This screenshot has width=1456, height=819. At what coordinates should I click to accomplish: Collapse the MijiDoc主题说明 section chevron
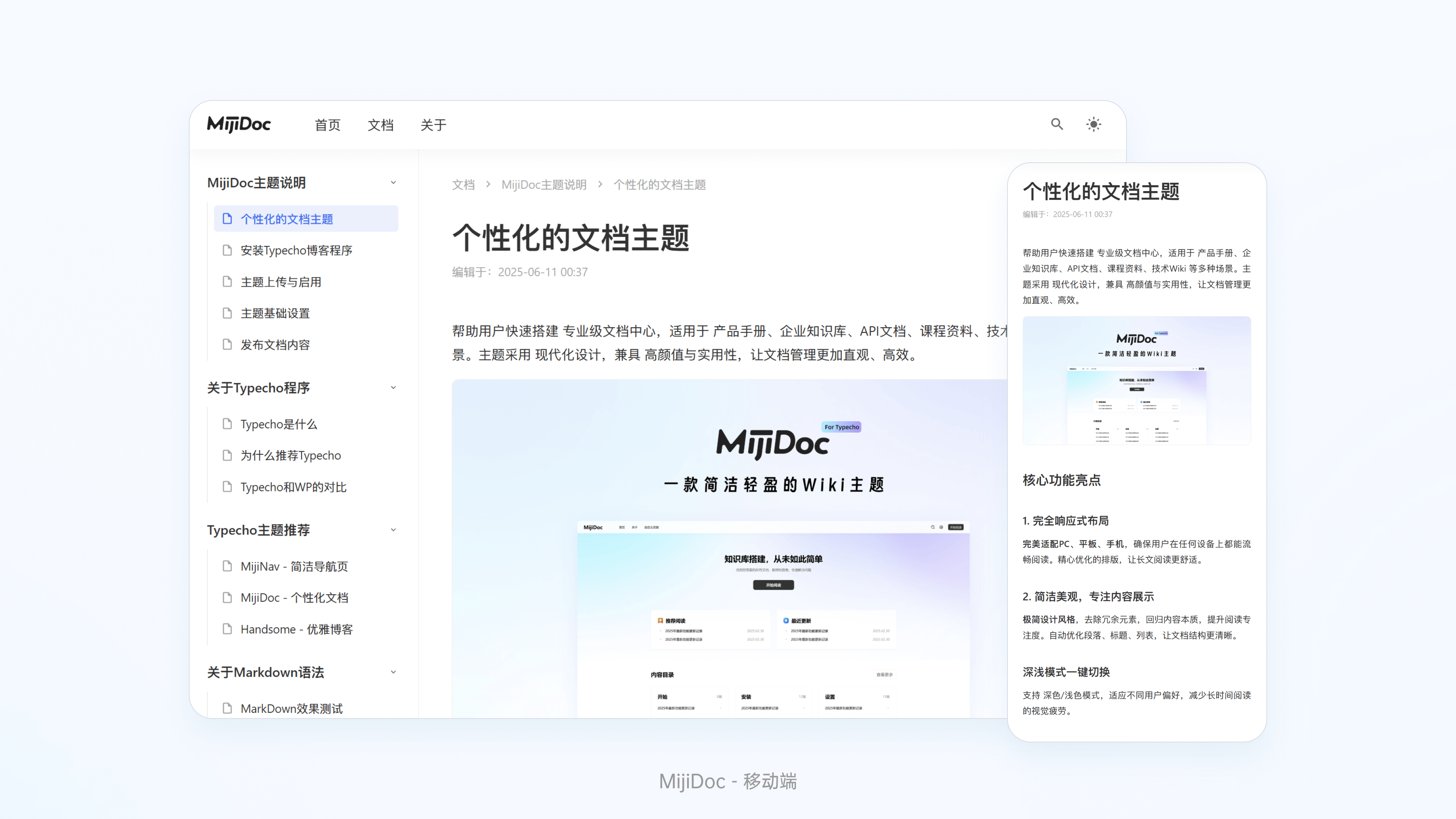[x=394, y=182]
